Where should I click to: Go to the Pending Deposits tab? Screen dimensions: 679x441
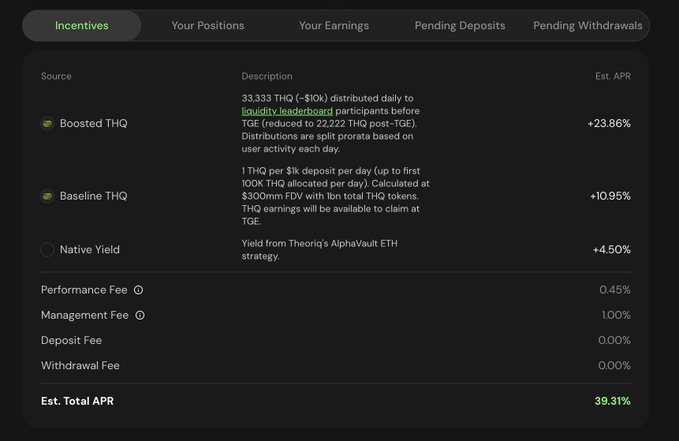click(x=460, y=25)
